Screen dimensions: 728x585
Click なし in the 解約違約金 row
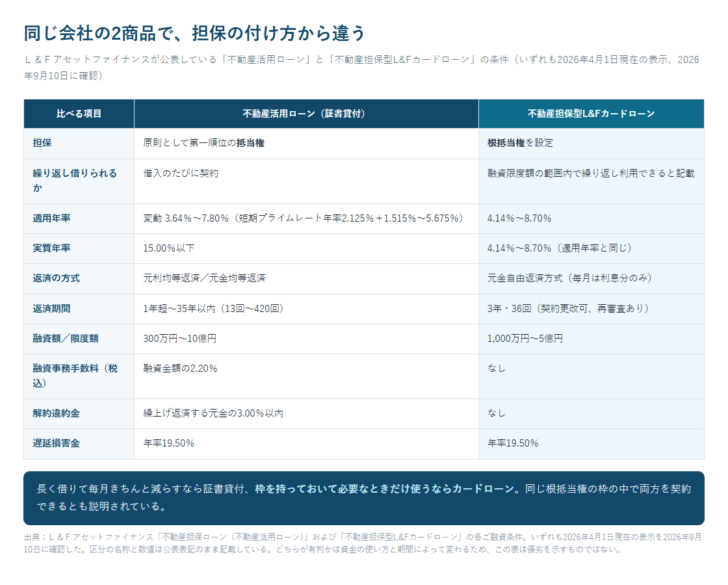click(591, 414)
